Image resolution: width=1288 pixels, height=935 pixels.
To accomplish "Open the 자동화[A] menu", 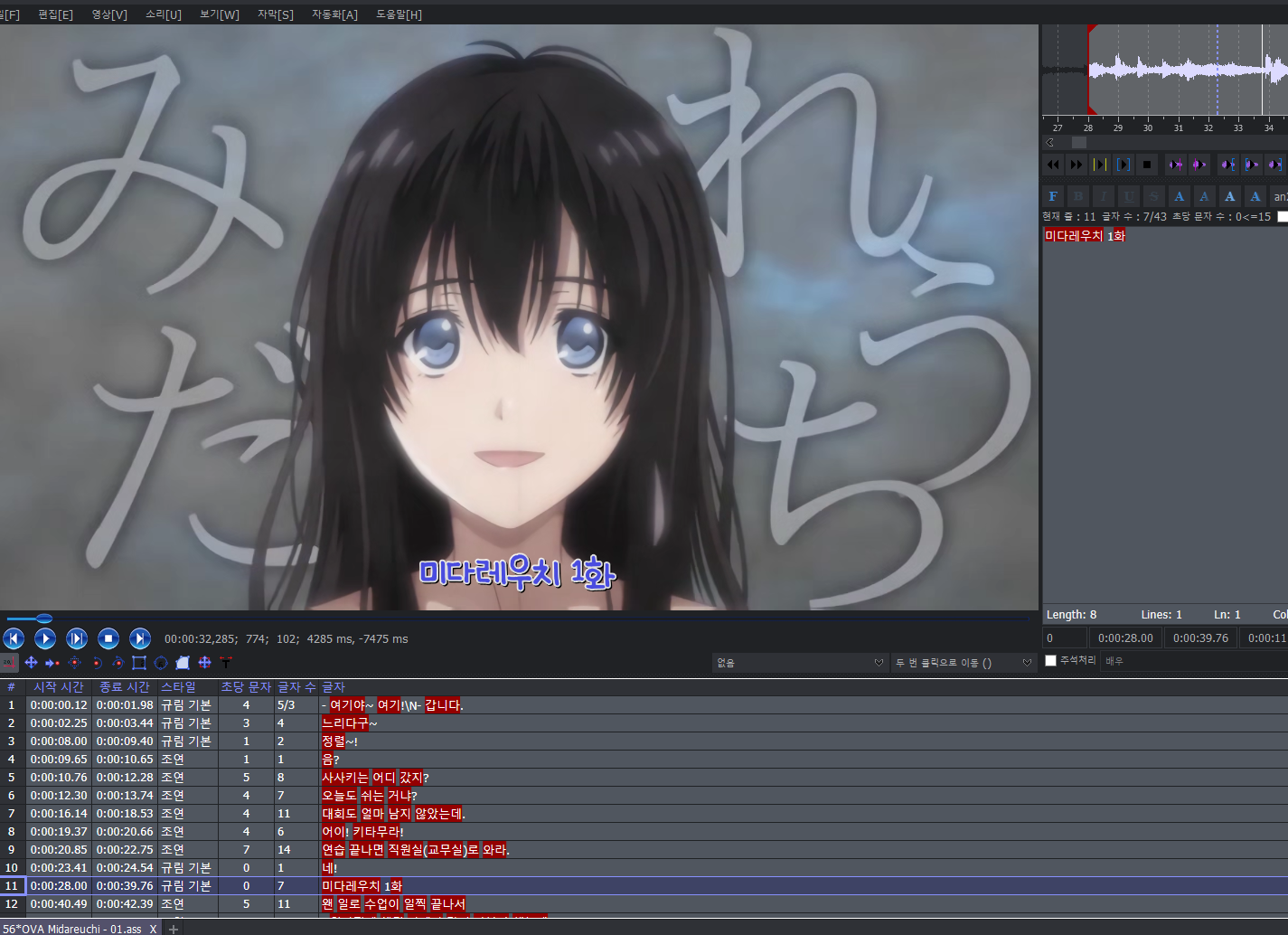I will tap(334, 14).
